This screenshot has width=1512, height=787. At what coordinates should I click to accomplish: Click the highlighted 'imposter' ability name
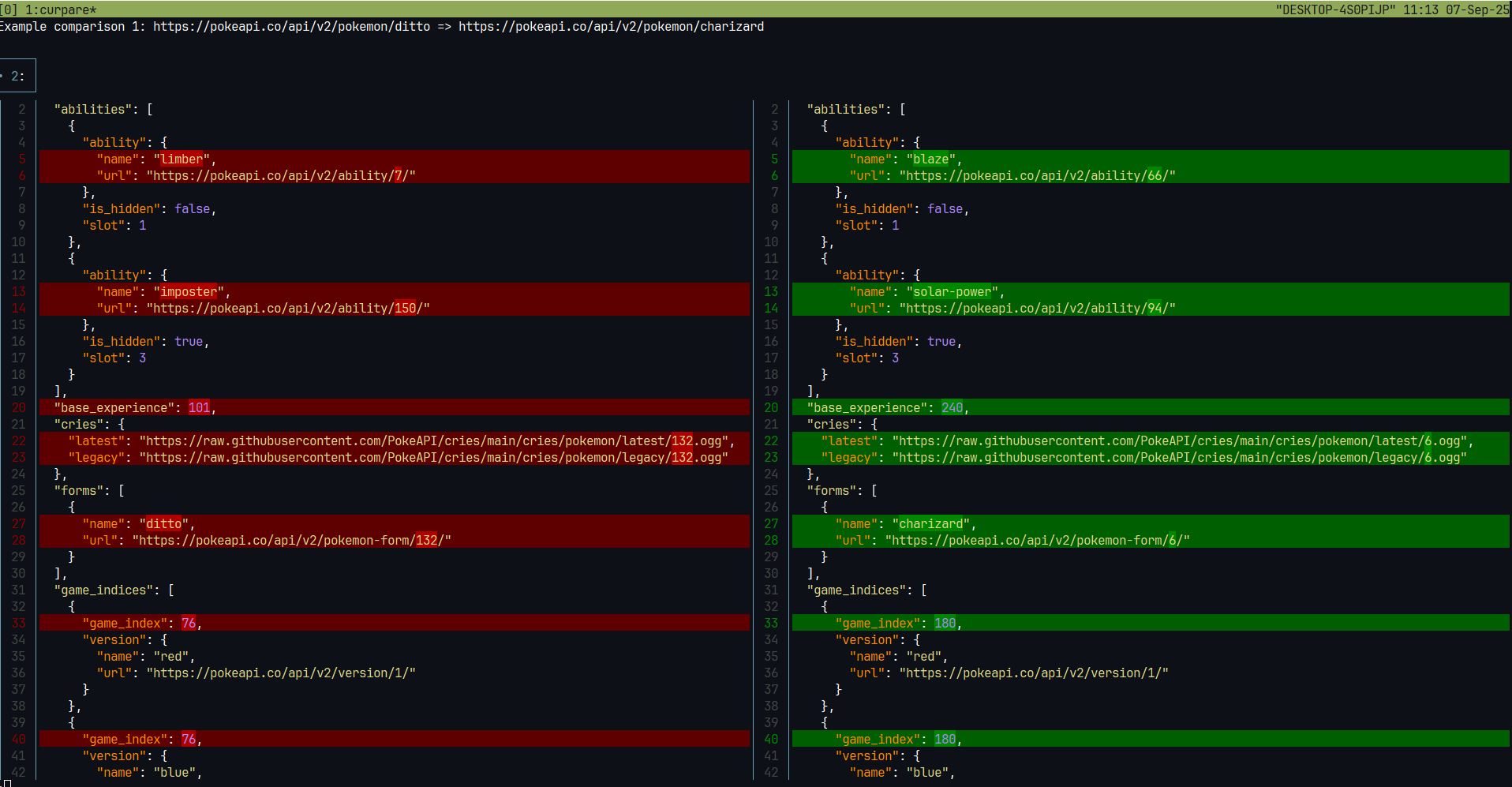coord(187,291)
